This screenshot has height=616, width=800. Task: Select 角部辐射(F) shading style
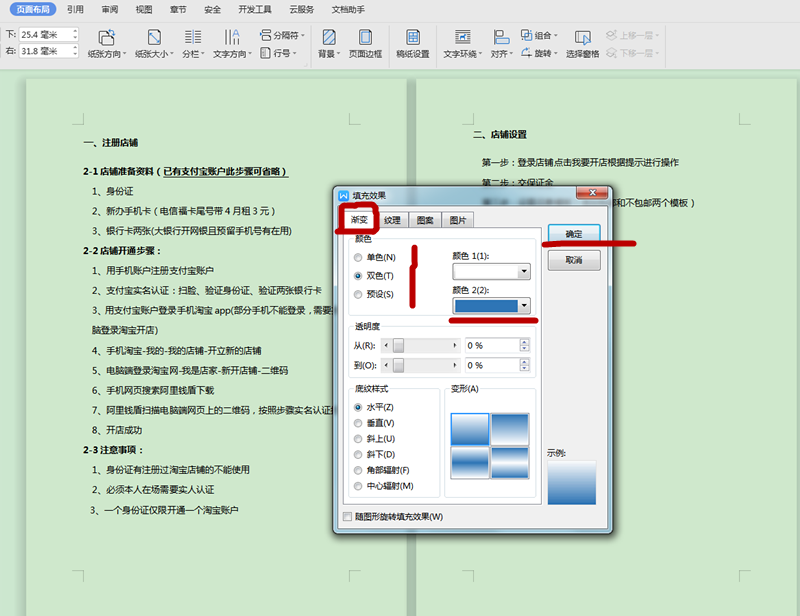pos(382,470)
